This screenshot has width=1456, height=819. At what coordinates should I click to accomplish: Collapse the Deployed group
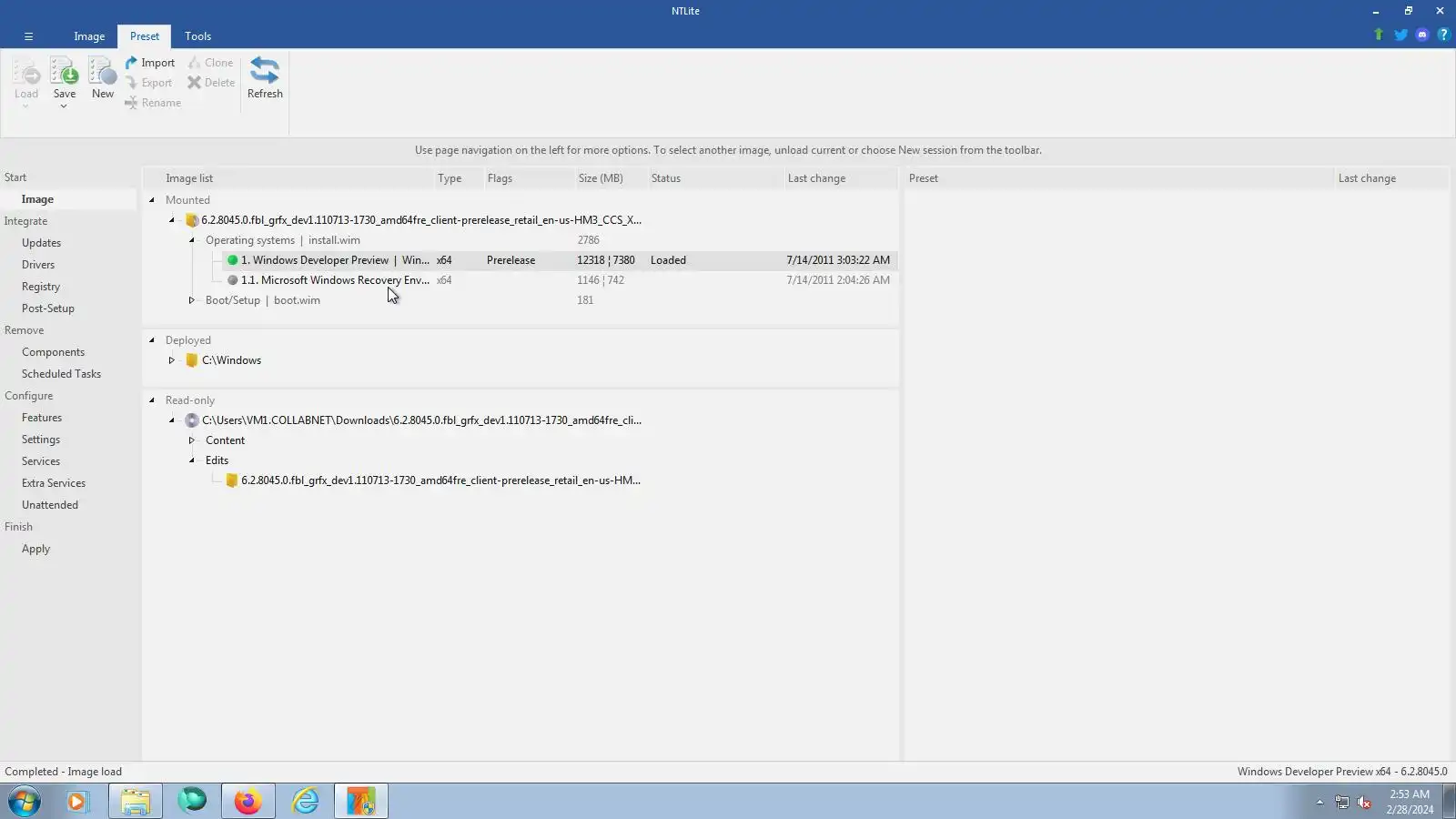(152, 340)
